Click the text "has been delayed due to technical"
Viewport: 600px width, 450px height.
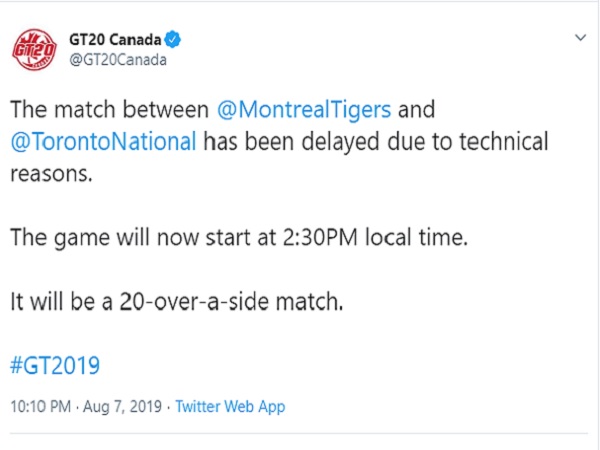pyautogui.click(x=375, y=141)
